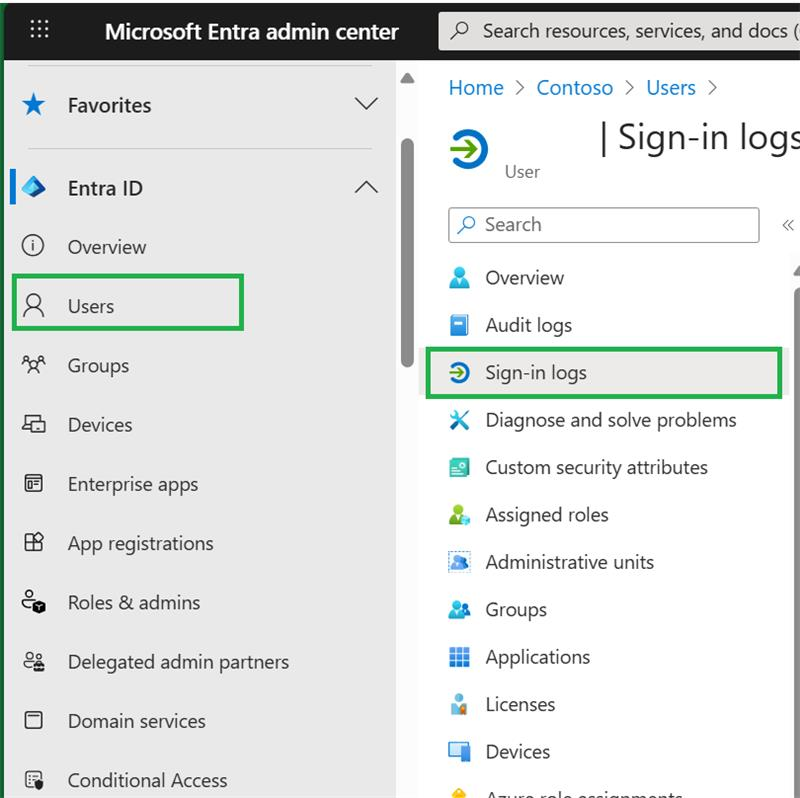Image resolution: width=800 pixels, height=798 pixels.
Task: Click the Favorites star icon
Action: coord(34,105)
